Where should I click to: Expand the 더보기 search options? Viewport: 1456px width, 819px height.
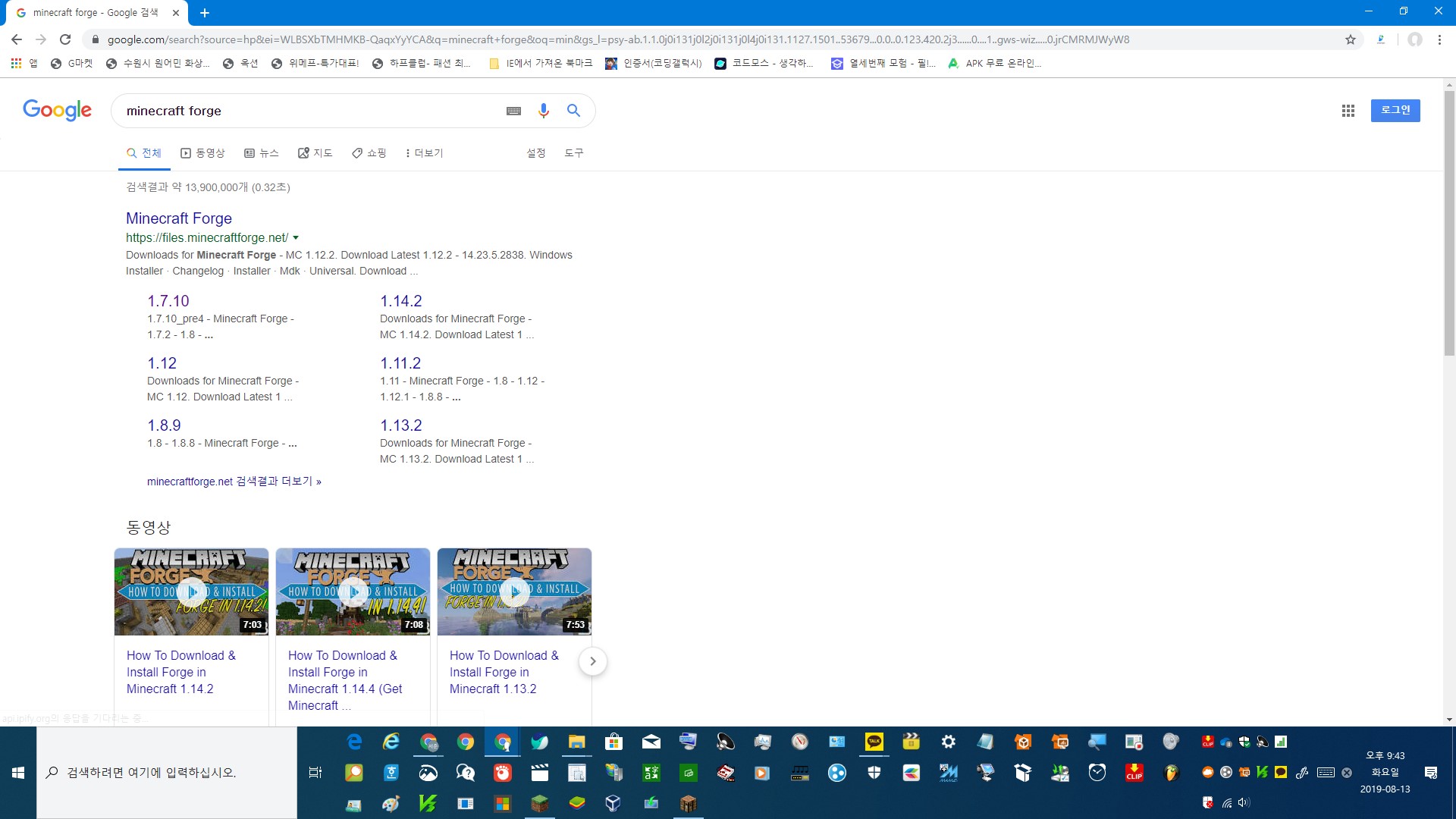tap(425, 153)
